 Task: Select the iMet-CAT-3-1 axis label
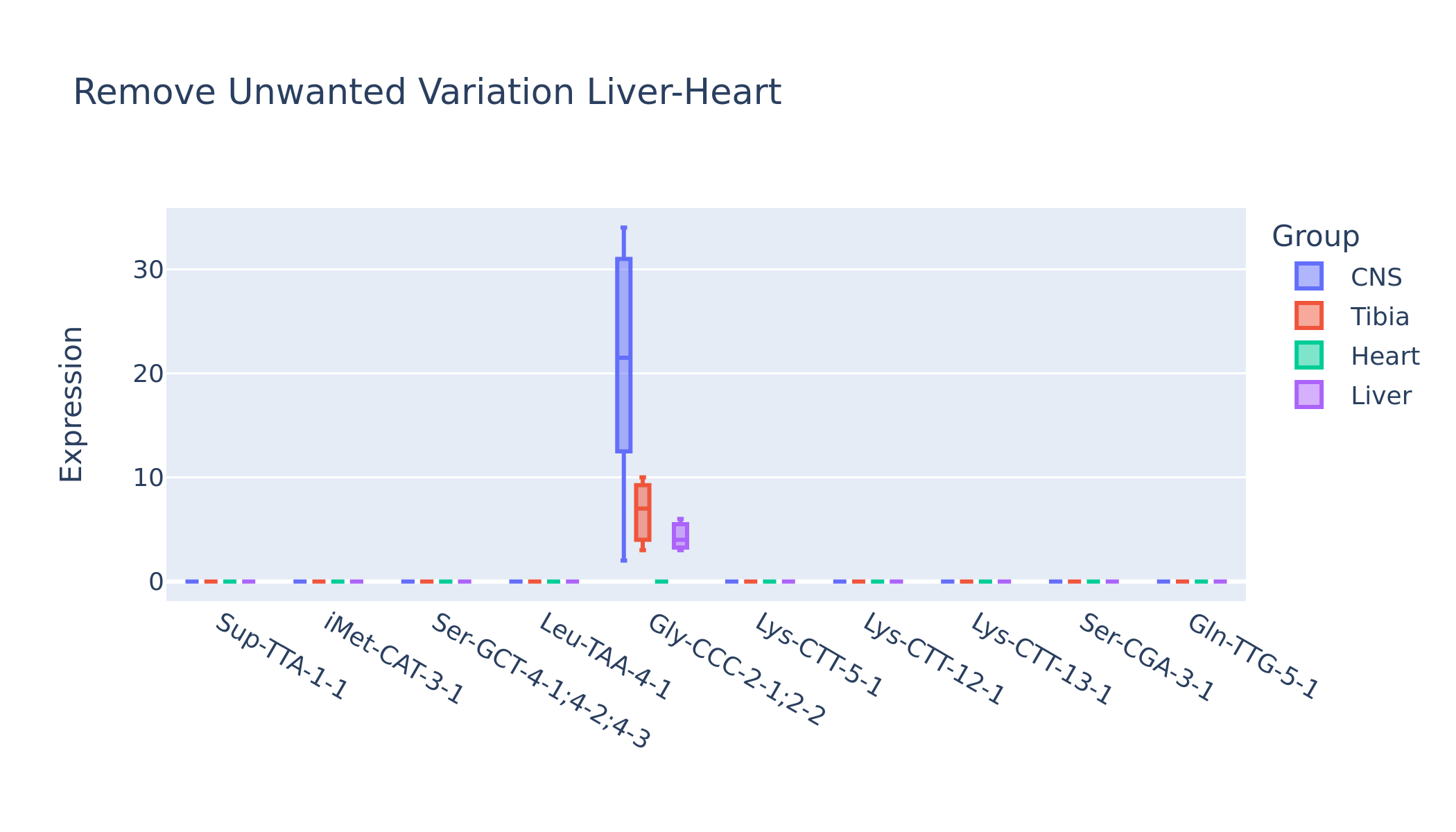pyautogui.click(x=393, y=659)
